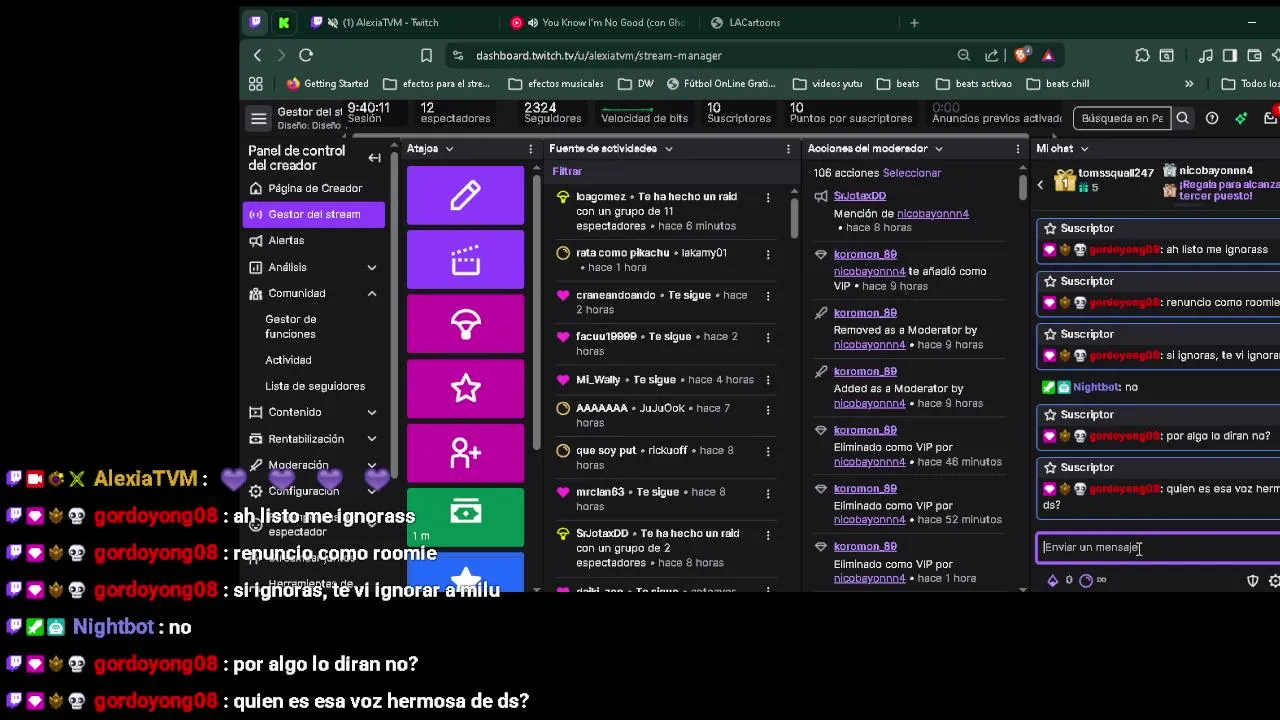This screenshot has height=720, width=1280.
Task: Click the purple clapperboard clip shortcut
Action: tap(465, 260)
